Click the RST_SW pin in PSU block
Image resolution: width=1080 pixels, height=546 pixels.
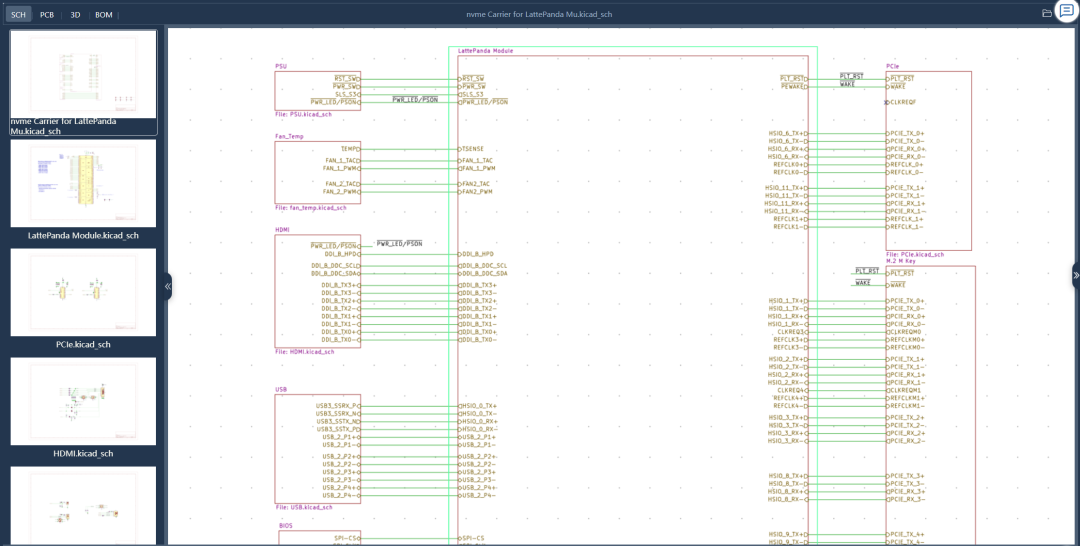[346, 78]
